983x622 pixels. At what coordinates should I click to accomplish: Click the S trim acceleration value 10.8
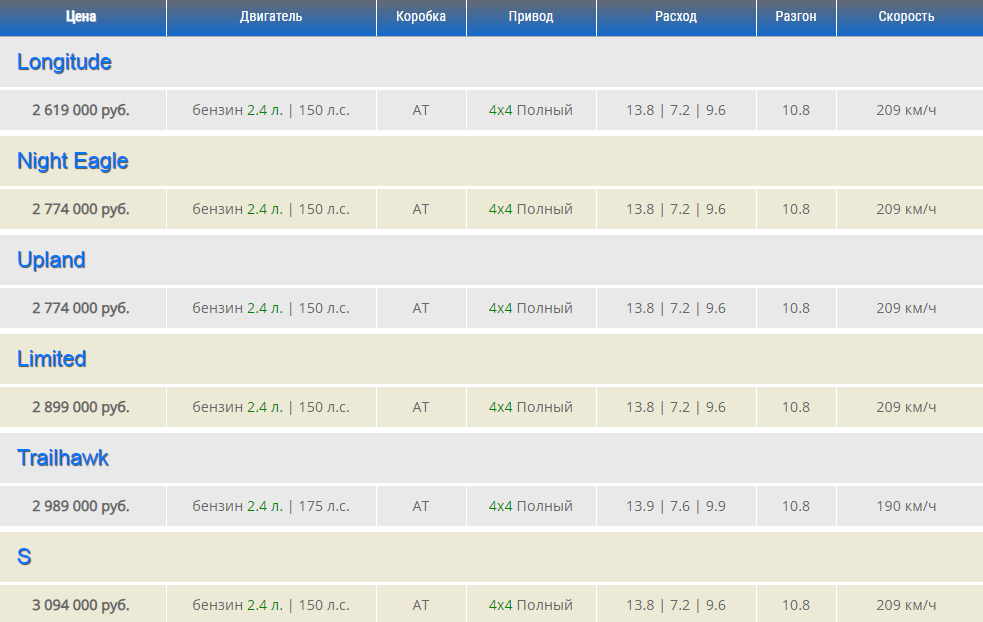796,606
